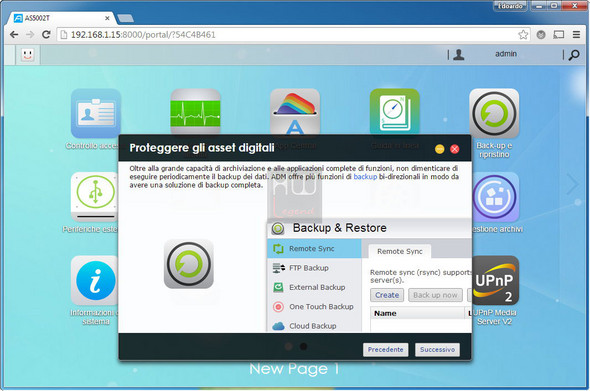The image size is (590, 391).
Task: Go to next desktop page arrow
Action: pyautogui.click(x=573, y=184)
